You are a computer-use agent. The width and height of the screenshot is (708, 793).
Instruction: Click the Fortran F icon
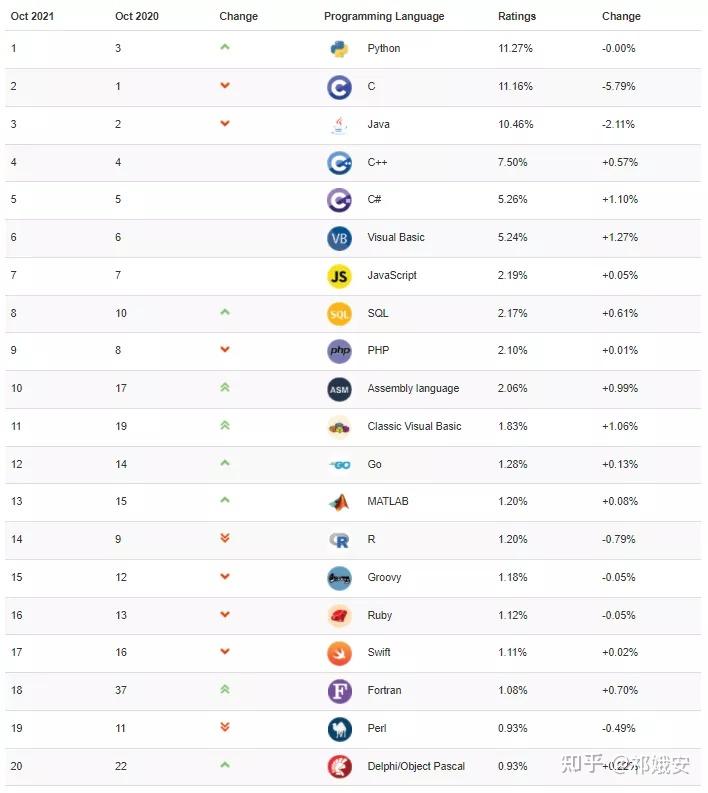click(x=339, y=691)
